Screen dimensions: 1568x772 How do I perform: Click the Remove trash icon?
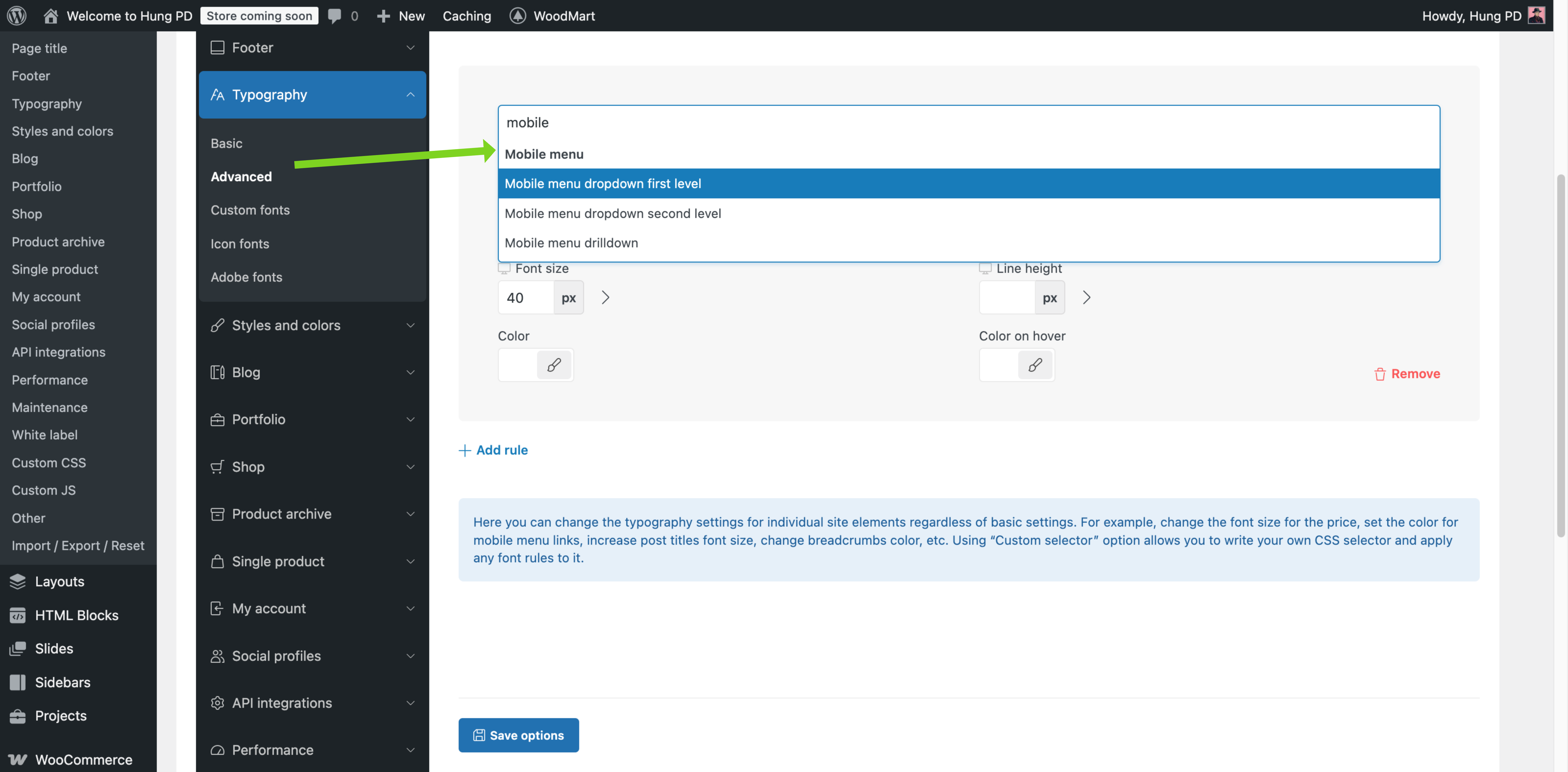tap(1380, 374)
